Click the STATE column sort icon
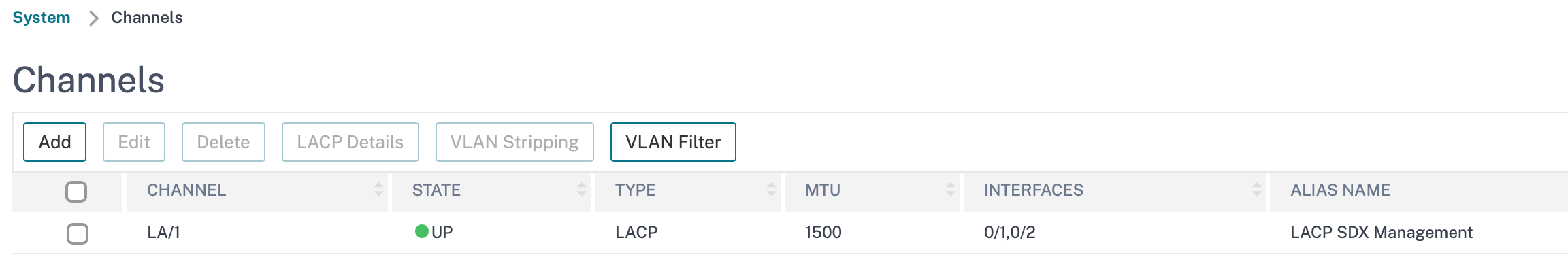Image resolution: width=1568 pixels, height=272 pixels. point(581,190)
